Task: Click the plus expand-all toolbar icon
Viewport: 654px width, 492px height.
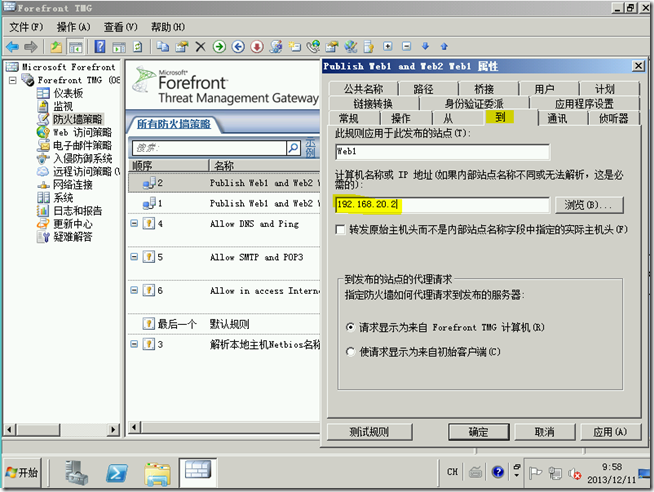Action: 388,46
